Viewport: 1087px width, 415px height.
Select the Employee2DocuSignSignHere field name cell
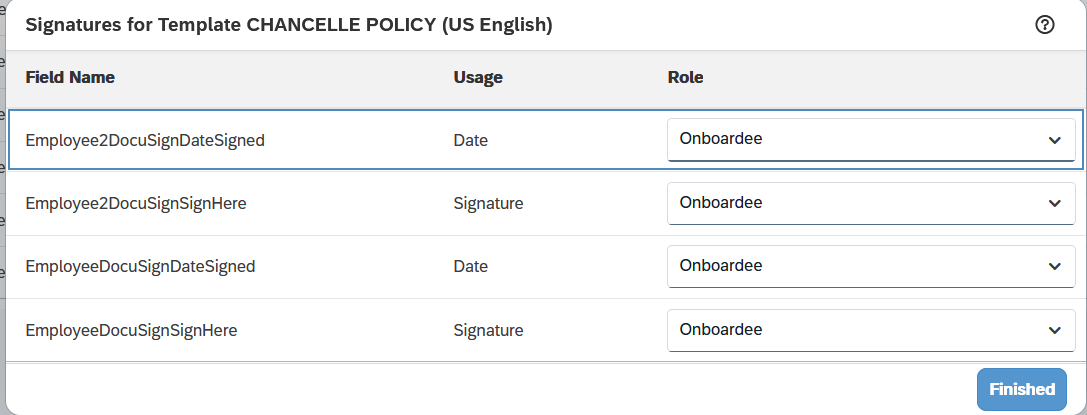click(136, 204)
